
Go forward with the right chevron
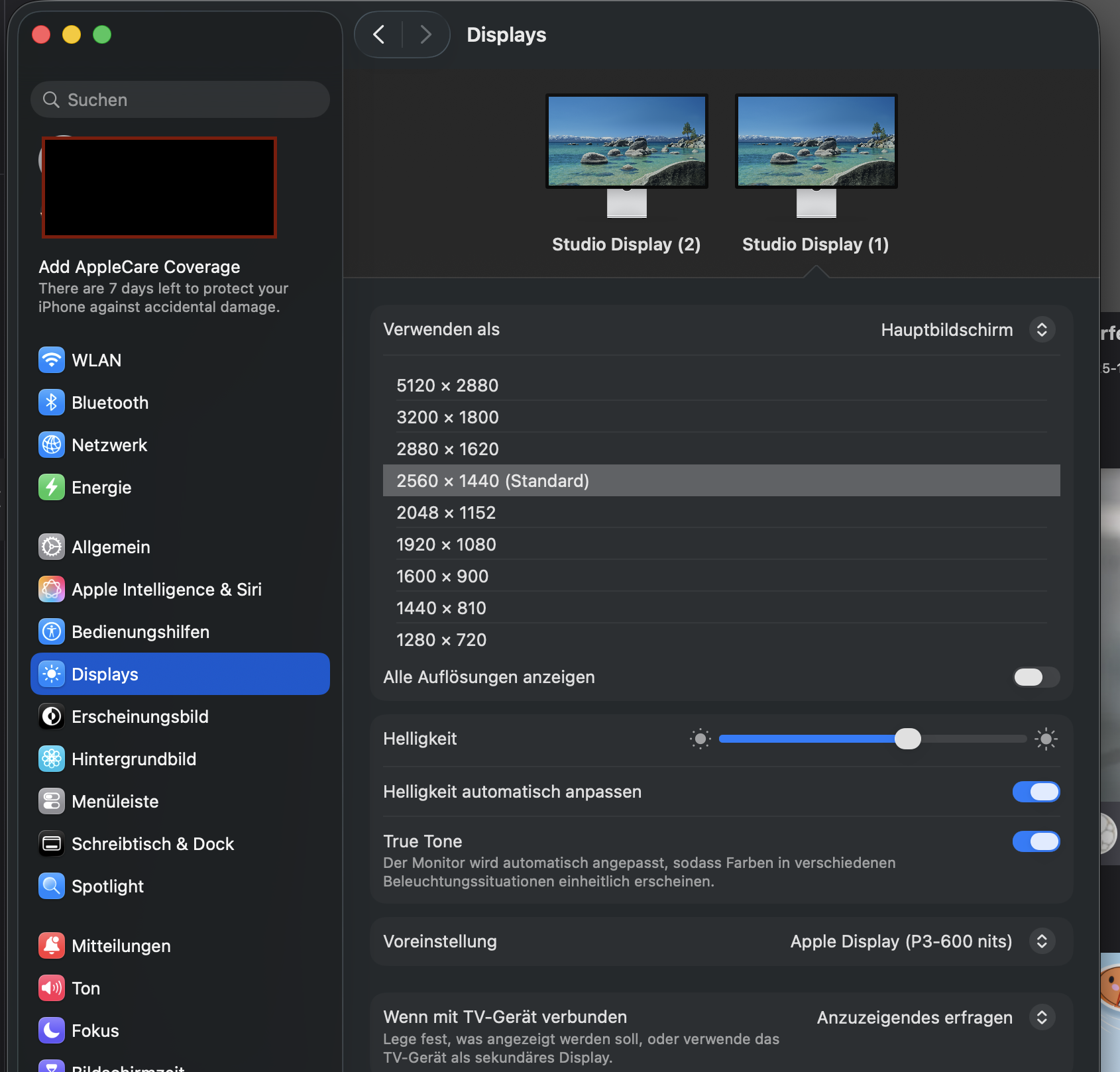[425, 34]
